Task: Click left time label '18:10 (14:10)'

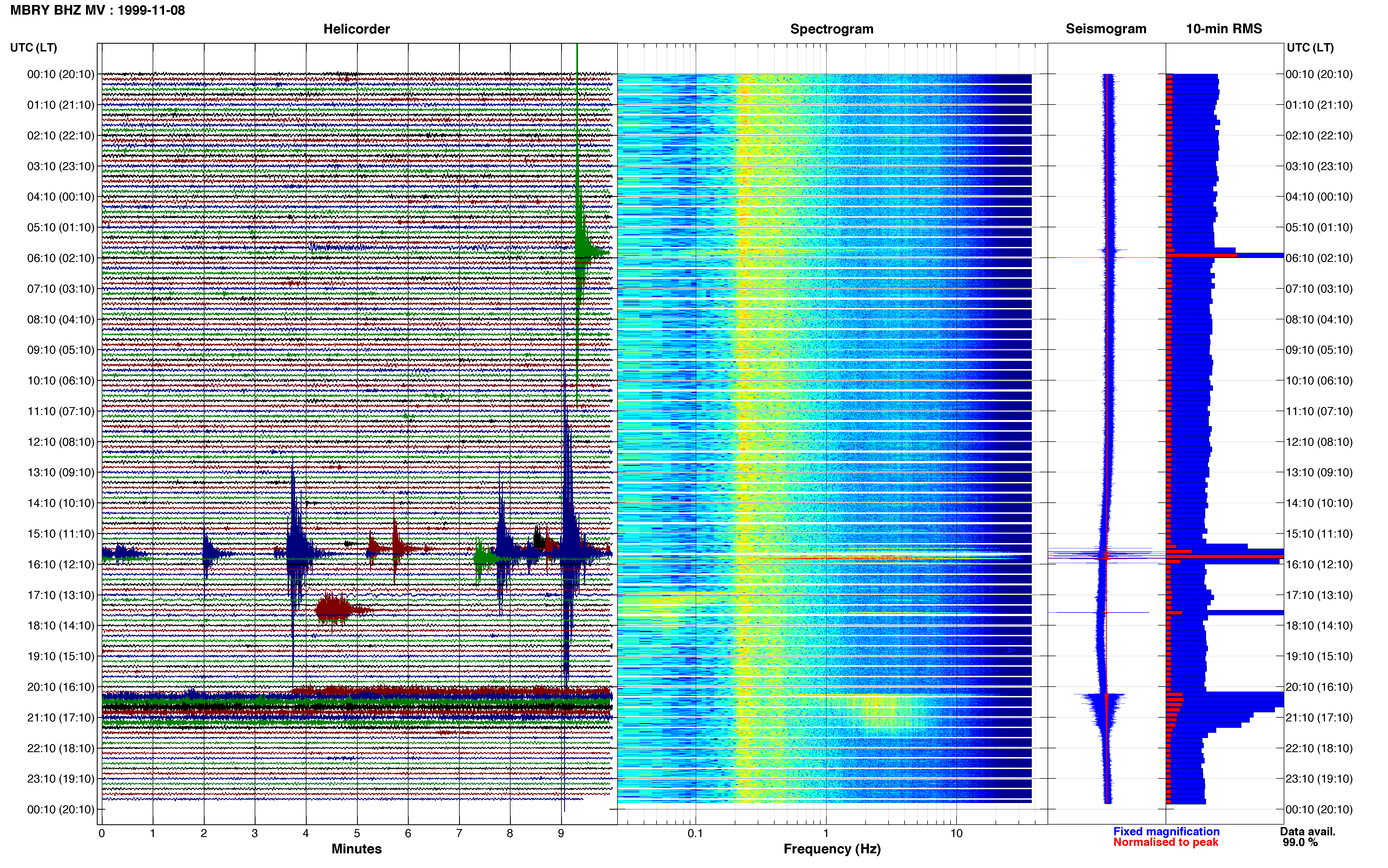Action: pos(61,625)
